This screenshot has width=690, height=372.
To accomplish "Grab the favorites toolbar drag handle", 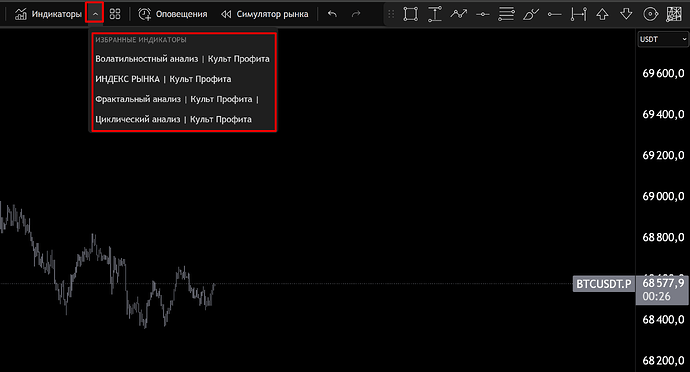I will click(391, 14).
